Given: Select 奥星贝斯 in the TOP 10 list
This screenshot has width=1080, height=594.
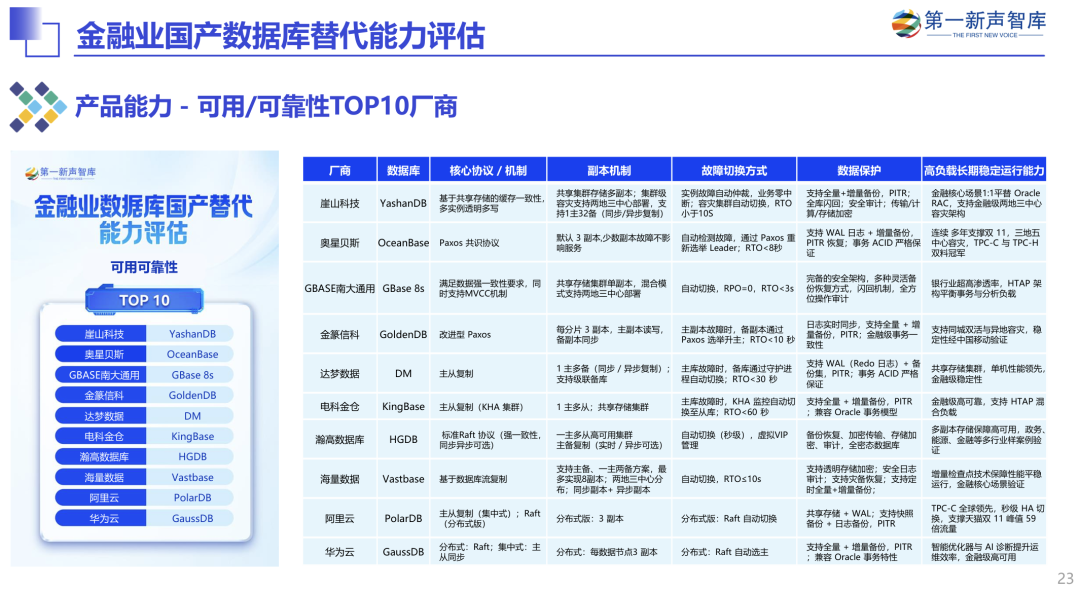Looking at the screenshot, I should [x=101, y=354].
